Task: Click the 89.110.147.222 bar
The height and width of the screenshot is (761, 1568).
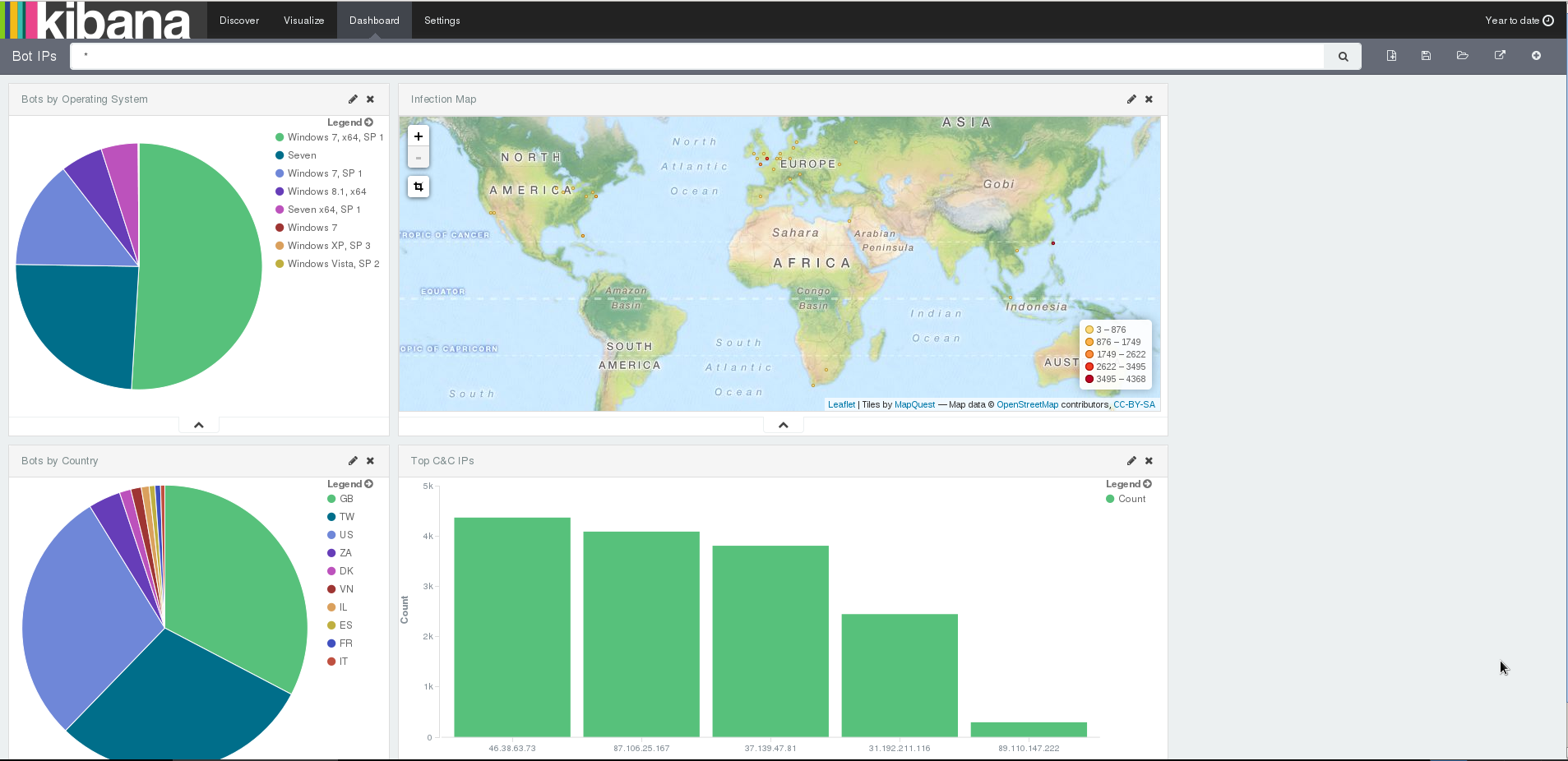Action: click(1029, 730)
